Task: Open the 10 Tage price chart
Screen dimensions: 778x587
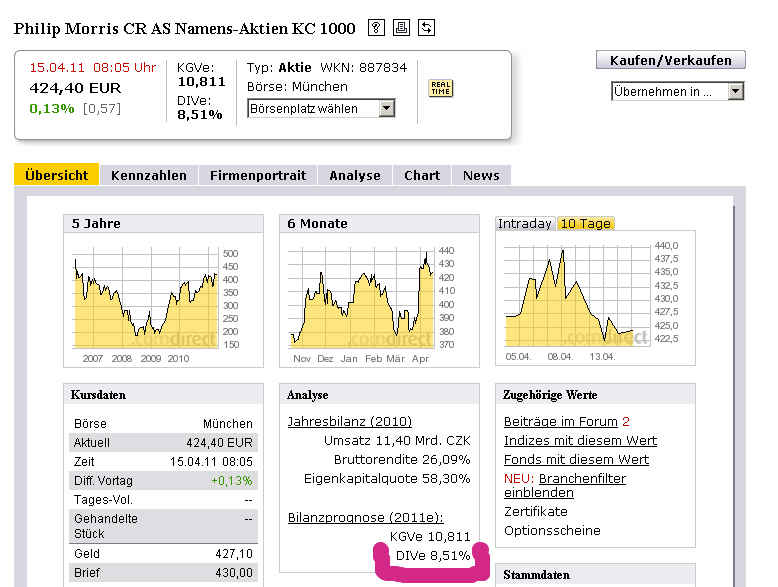Action: click(x=590, y=298)
